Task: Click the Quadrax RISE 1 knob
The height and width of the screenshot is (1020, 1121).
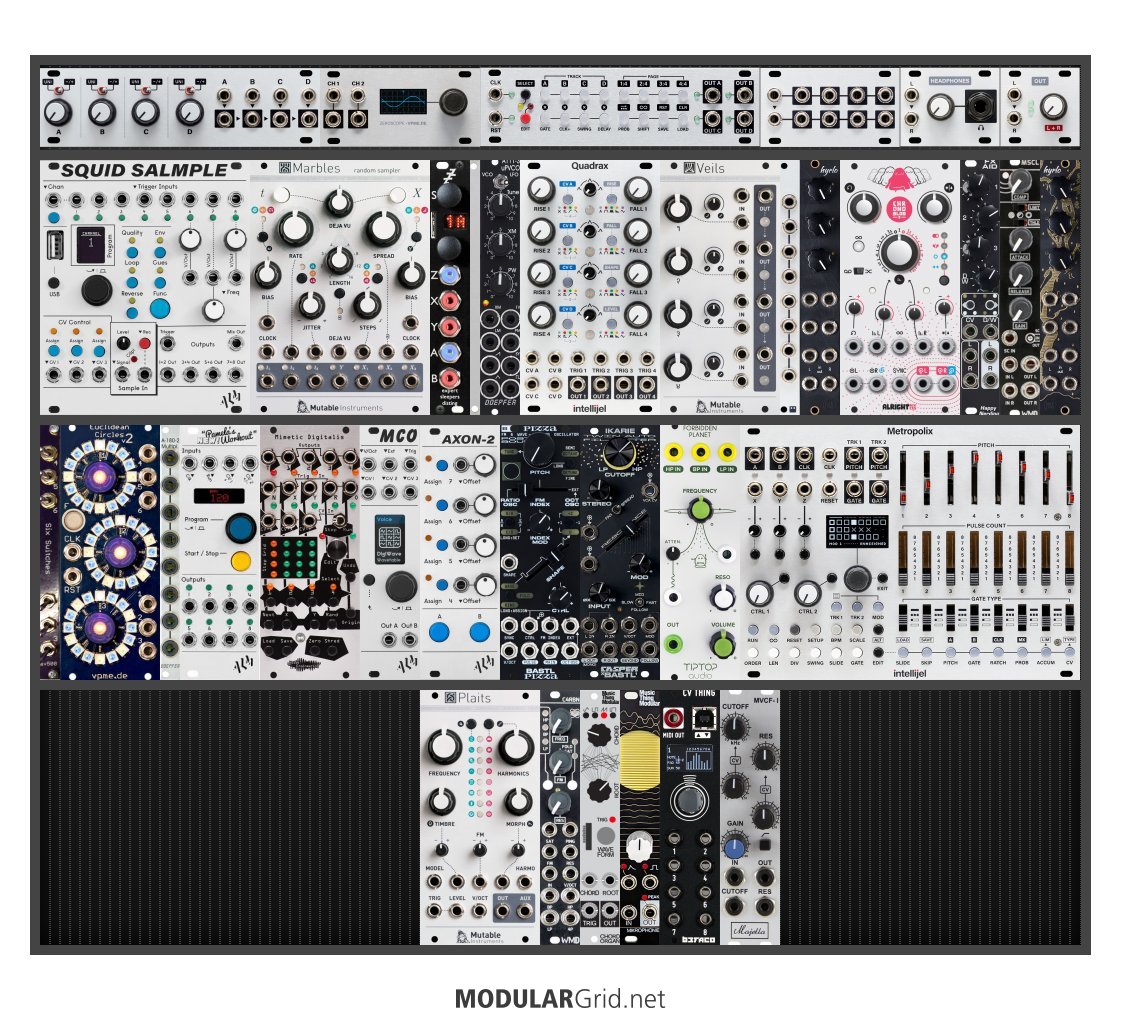Action: tap(541, 189)
